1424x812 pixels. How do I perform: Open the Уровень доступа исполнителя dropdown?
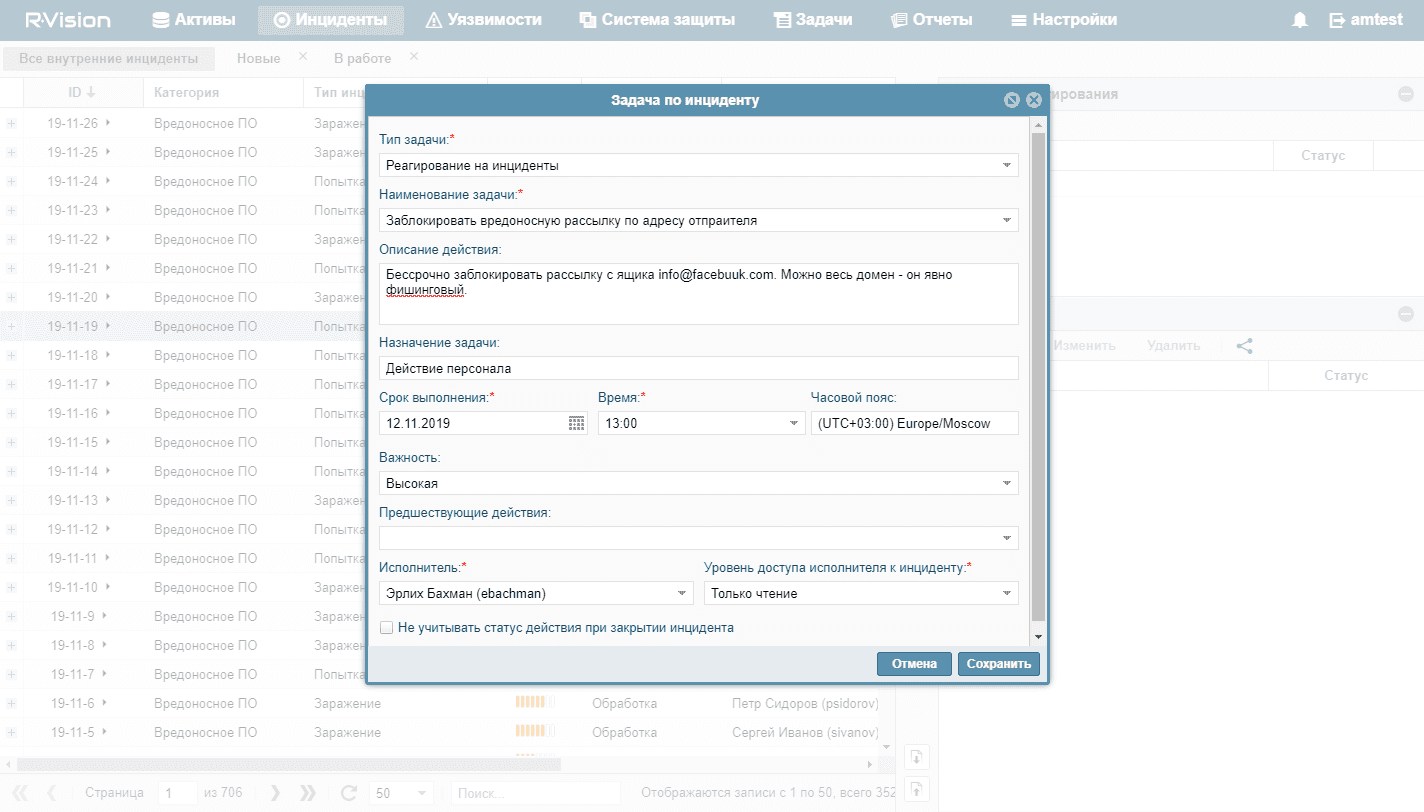1006,593
